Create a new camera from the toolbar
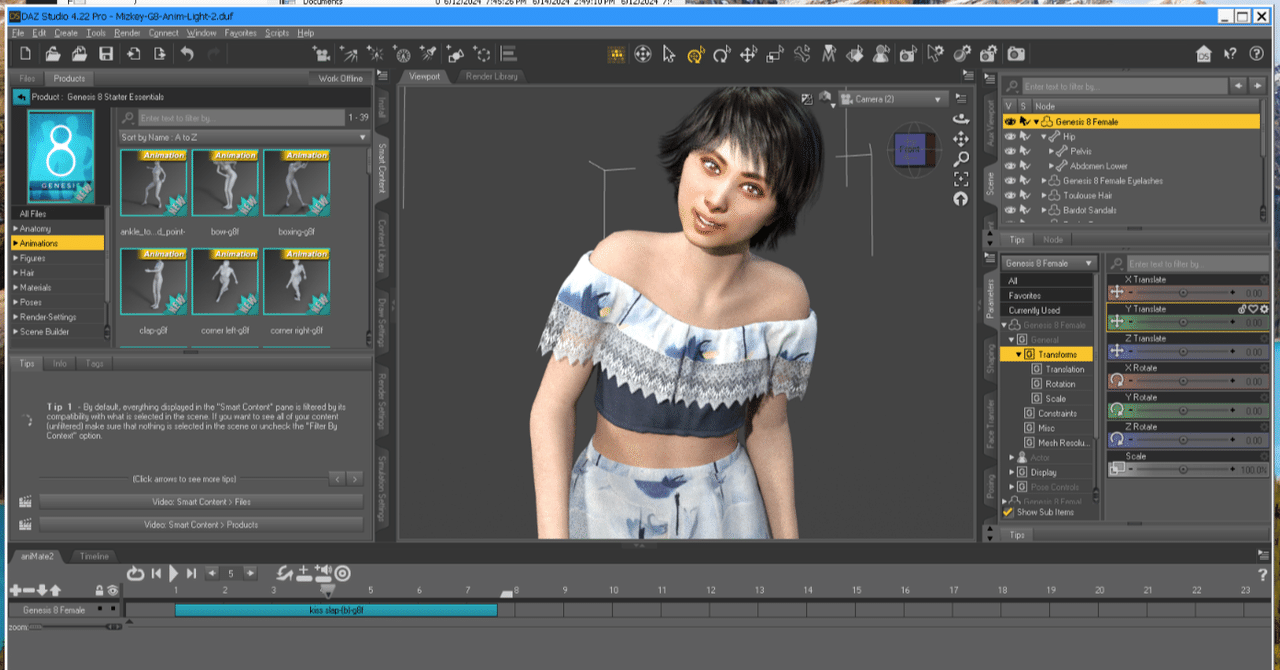Image resolution: width=1280 pixels, height=670 pixels. (x=322, y=54)
